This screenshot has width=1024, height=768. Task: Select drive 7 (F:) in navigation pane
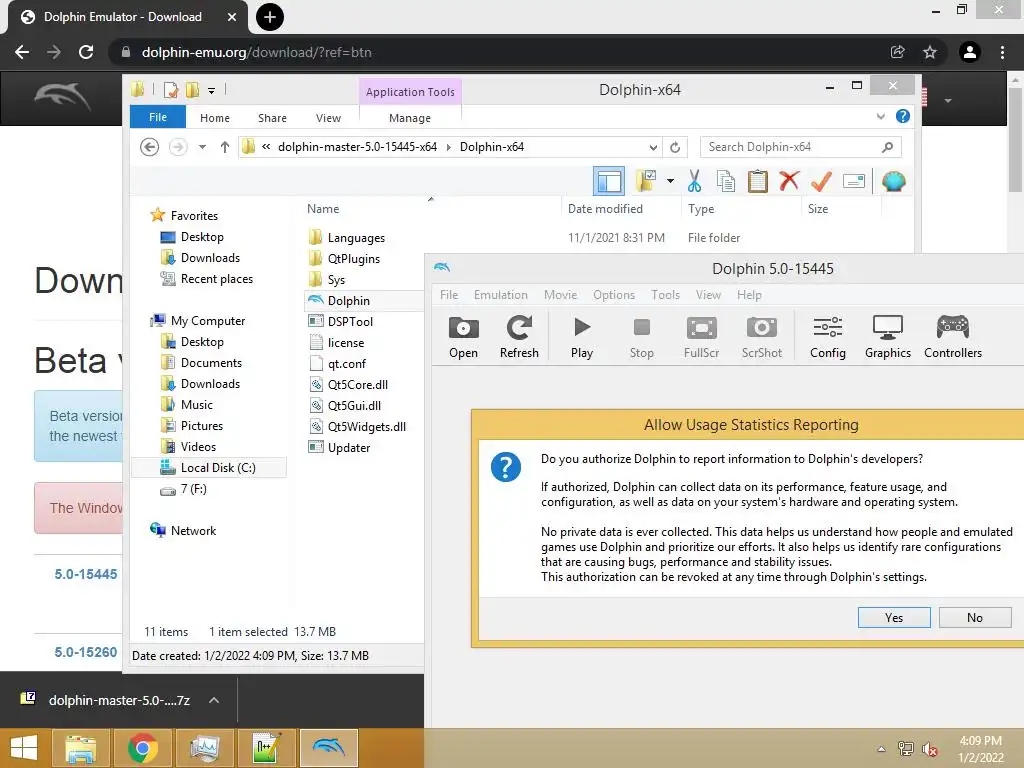[193, 488]
